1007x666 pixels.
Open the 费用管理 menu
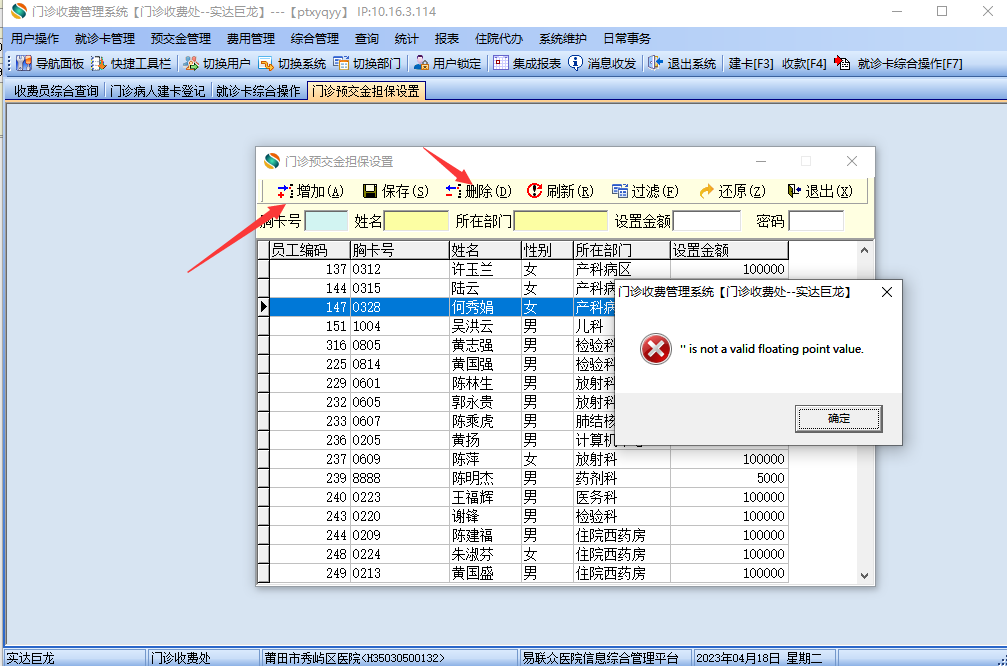[250, 39]
